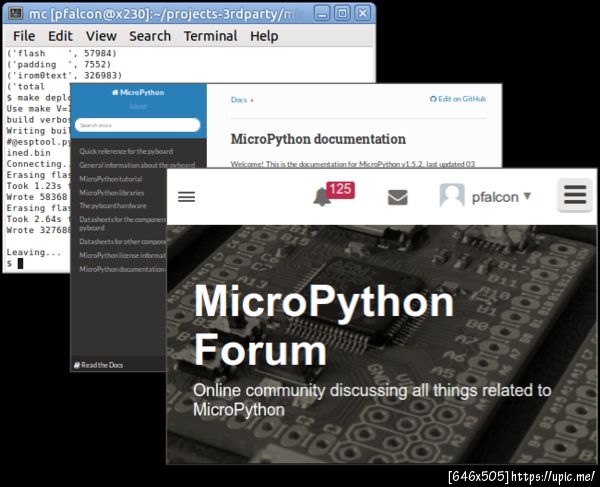600x487 pixels.
Task: Click the Docs breadcrumb link
Action: (239, 100)
